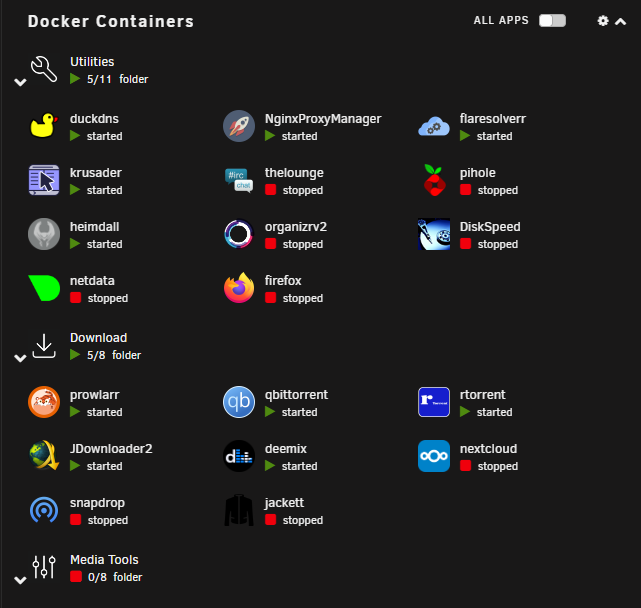Click the NginxProxyManager container name
Screen dimensions: 641x608
323,119
